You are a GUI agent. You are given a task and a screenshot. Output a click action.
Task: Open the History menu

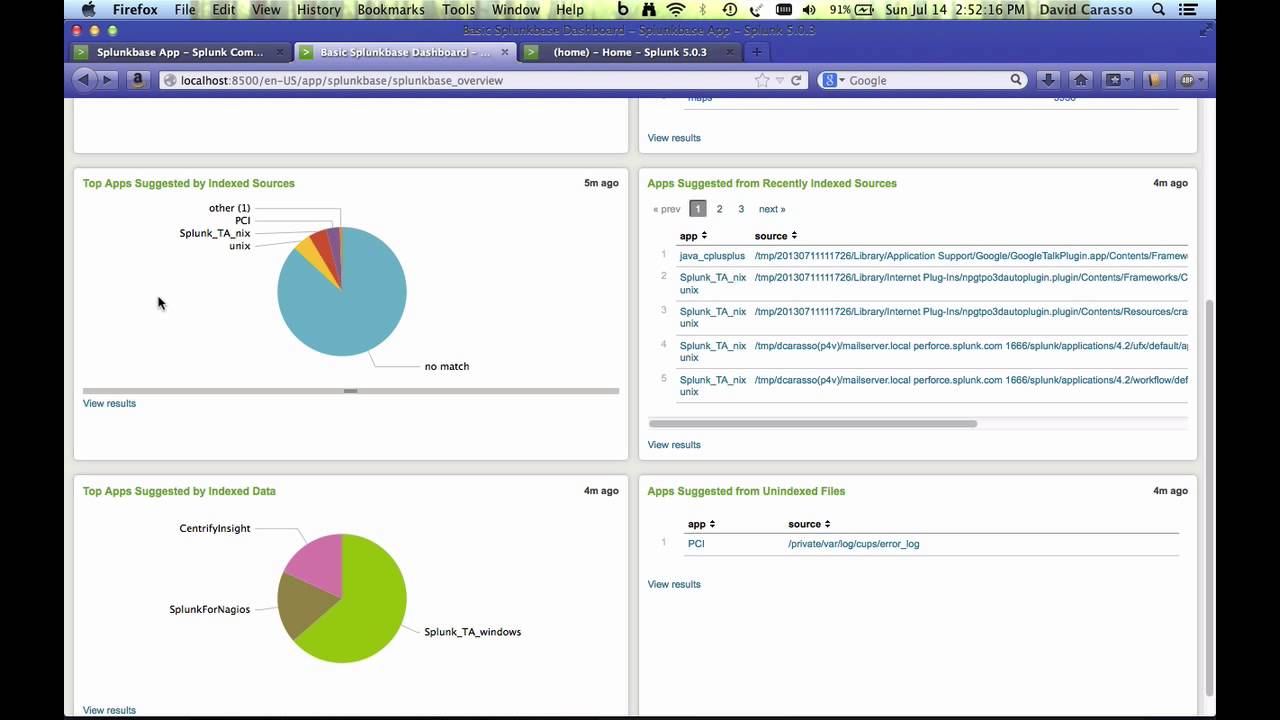pos(319,10)
